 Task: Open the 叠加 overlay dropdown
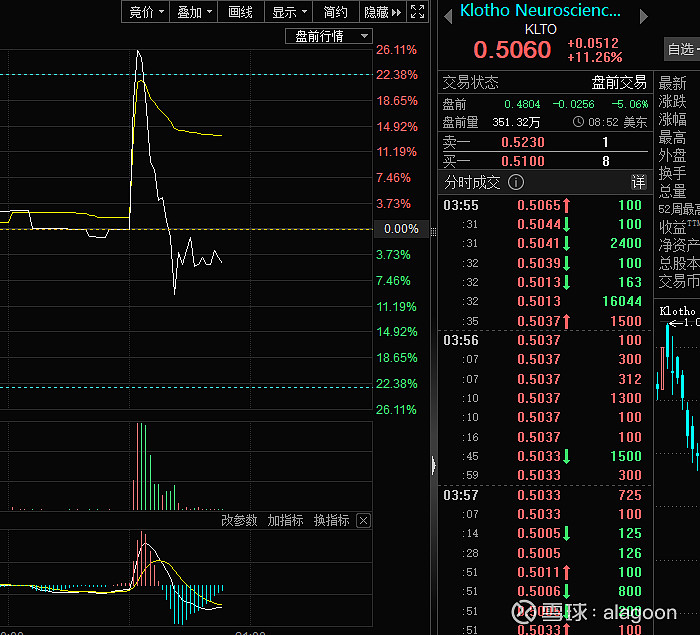tap(194, 12)
